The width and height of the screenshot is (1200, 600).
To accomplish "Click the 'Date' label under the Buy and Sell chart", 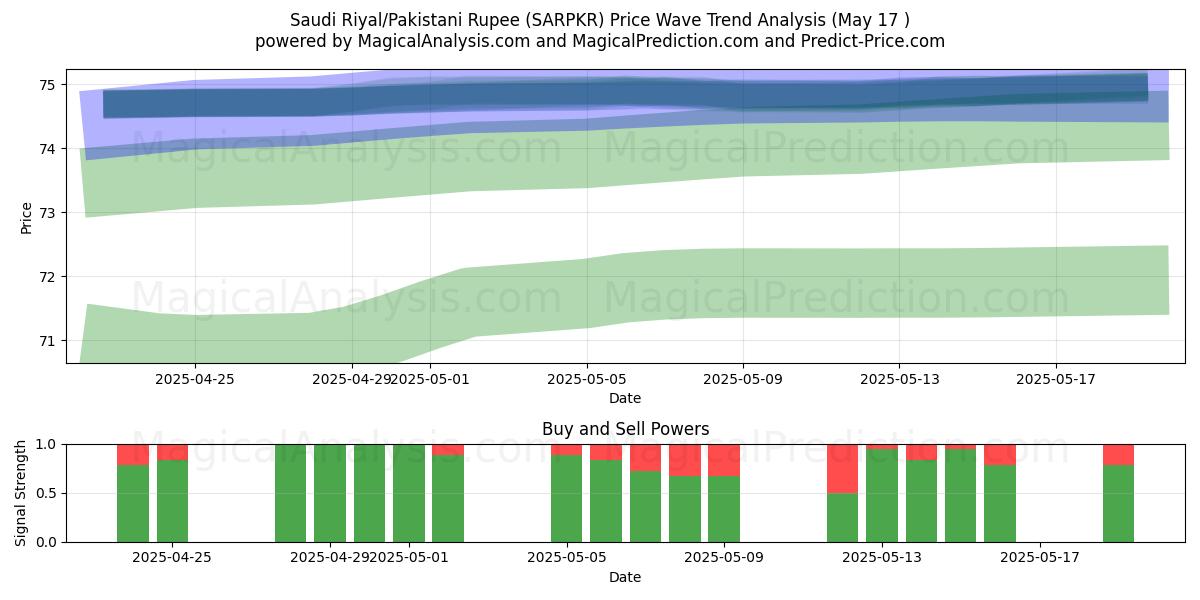I will click(x=625, y=577).
